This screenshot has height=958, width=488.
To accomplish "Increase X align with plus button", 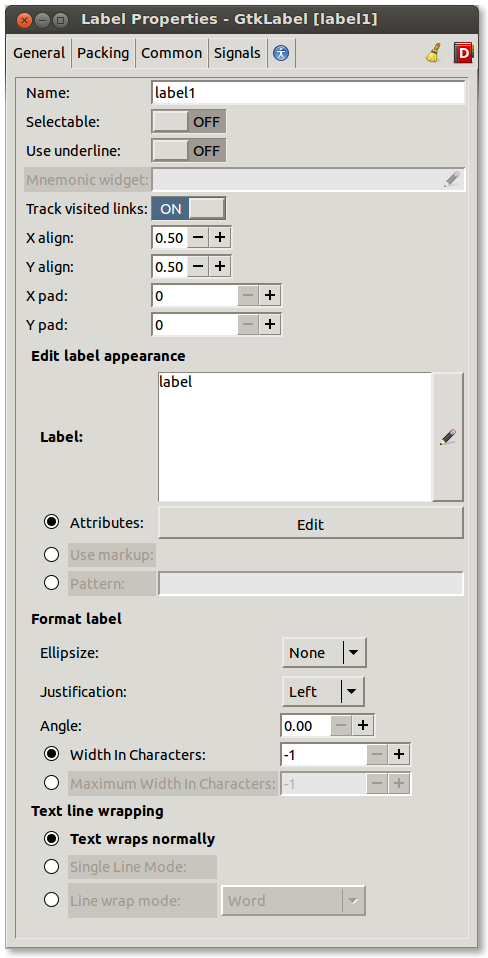I will point(220,238).
